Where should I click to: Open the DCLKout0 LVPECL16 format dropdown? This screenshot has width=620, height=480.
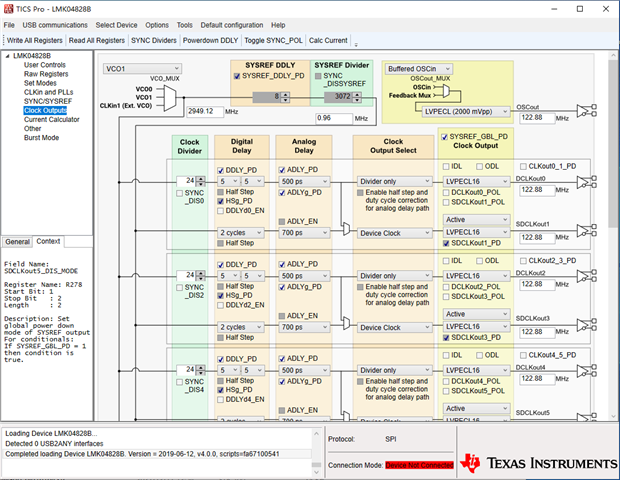click(476, 181)
